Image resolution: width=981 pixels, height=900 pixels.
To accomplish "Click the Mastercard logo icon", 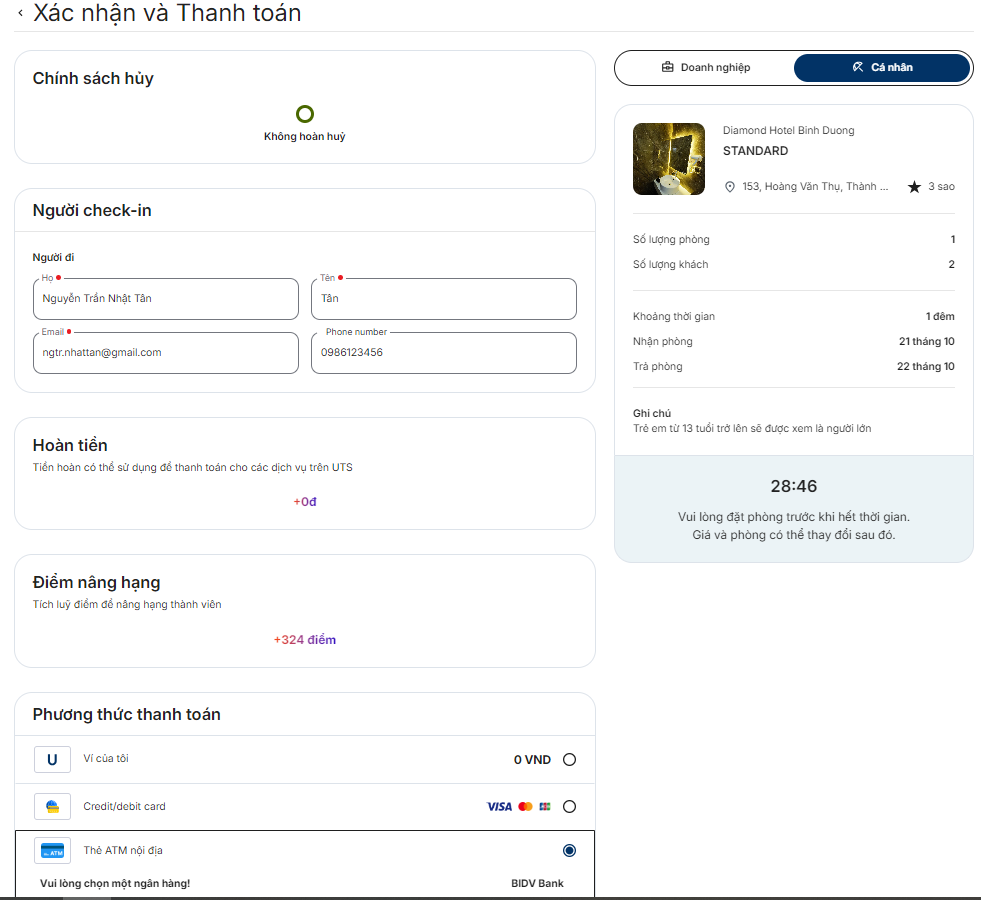I will pos(526,807).
